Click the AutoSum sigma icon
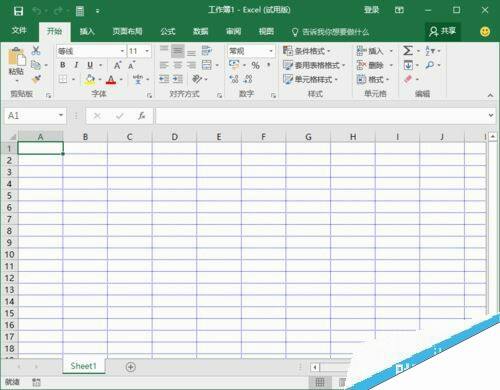 pos(408,51)
